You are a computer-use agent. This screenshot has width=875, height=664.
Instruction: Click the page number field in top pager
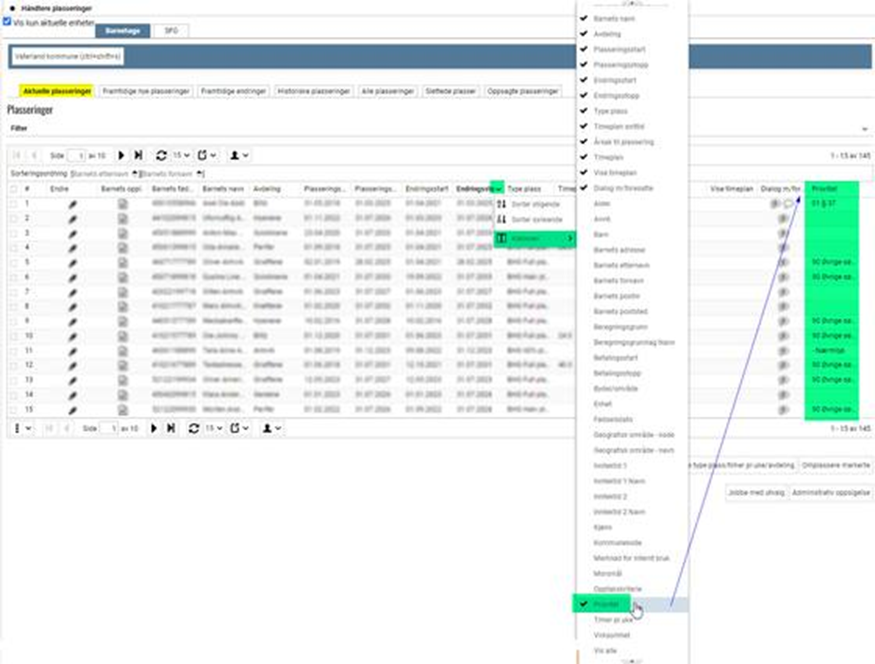[76, 156]
